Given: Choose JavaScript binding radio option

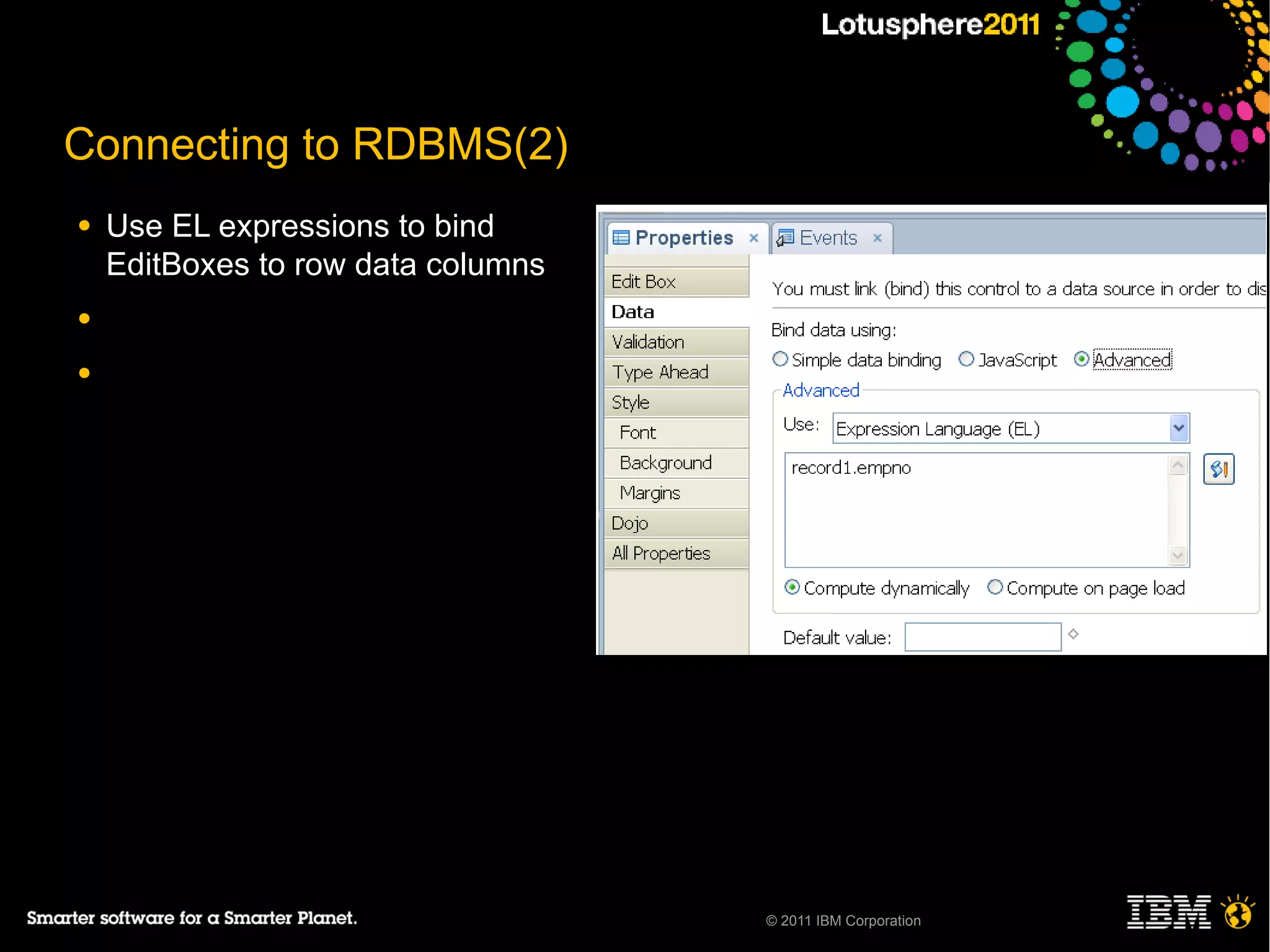Looking at the screenshot, I should pyautogui.click(x=966, y=359).
